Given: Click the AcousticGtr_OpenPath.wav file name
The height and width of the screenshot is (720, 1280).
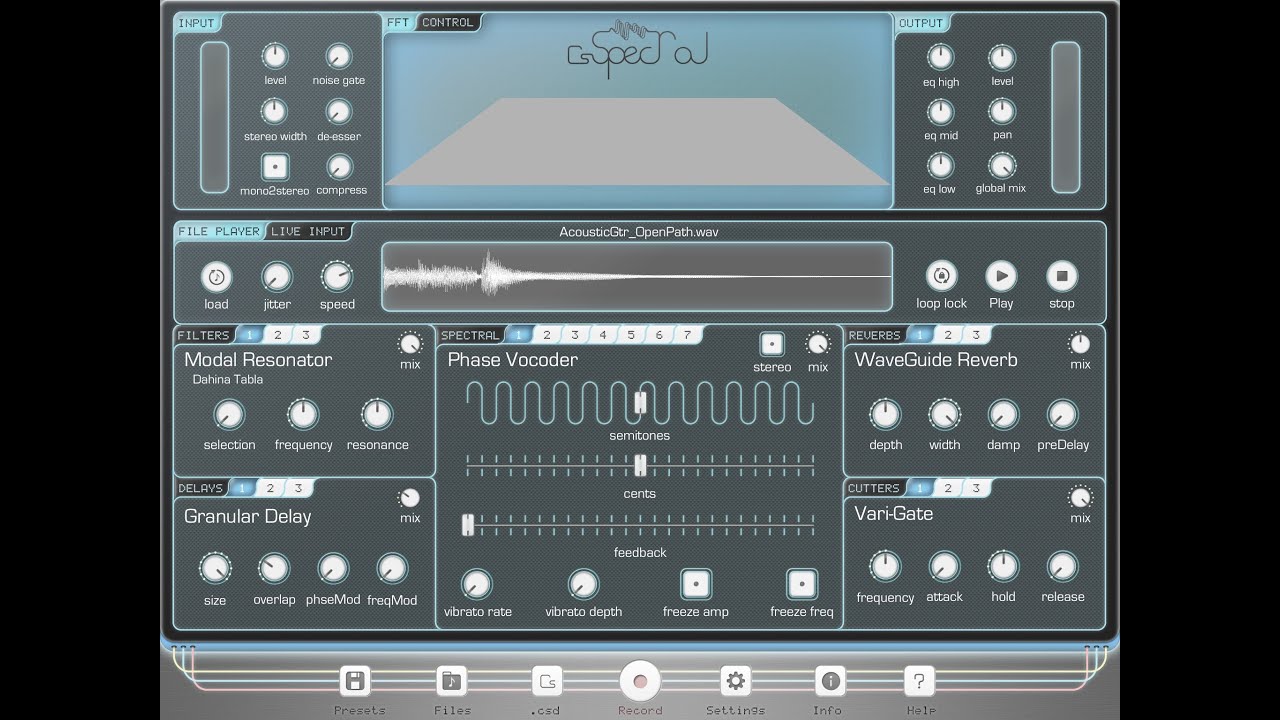Looking at the screenshot, I should 639,232.
